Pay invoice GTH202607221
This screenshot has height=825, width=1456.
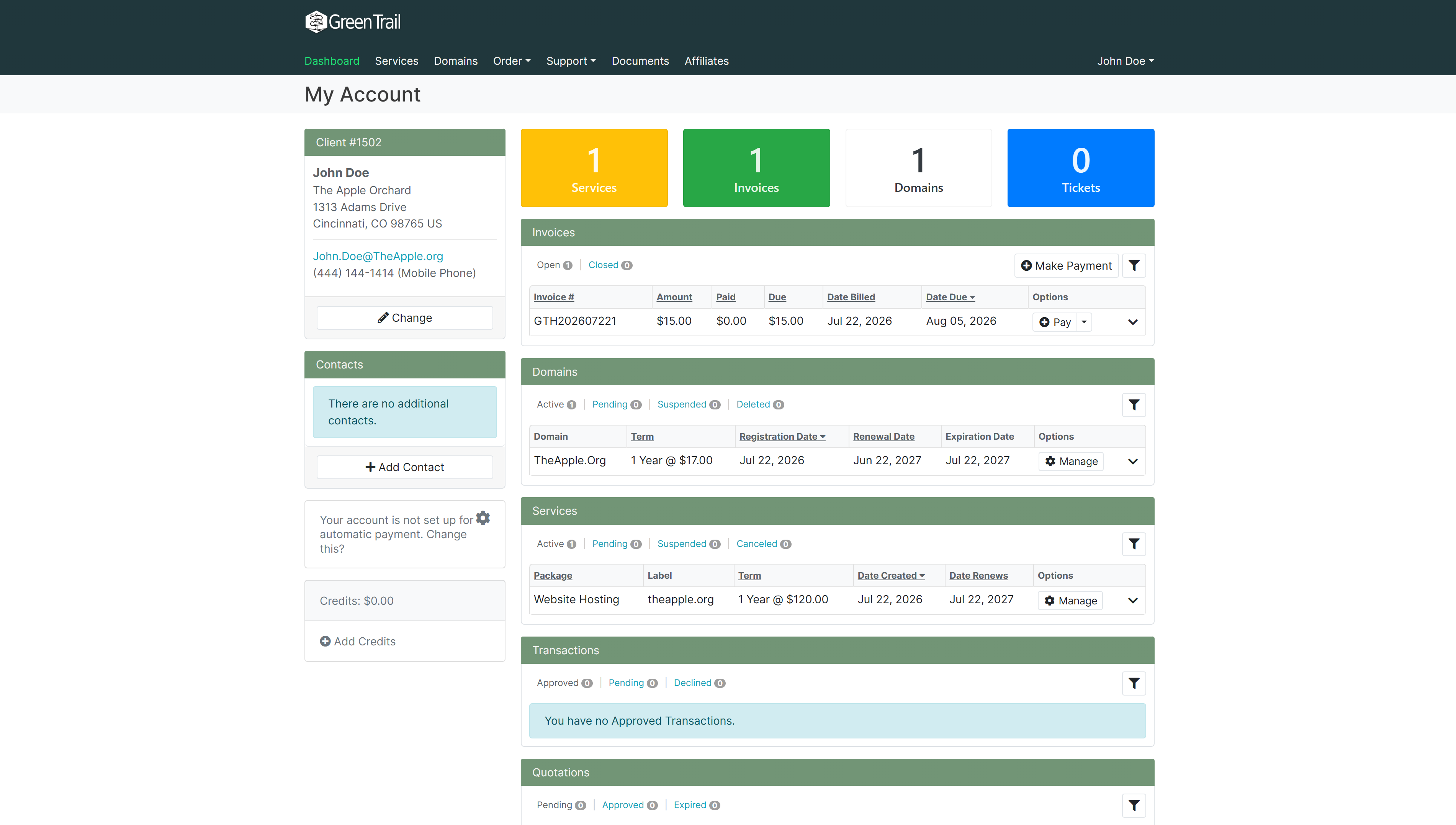pyautogui.click(x=1055, y=322)
